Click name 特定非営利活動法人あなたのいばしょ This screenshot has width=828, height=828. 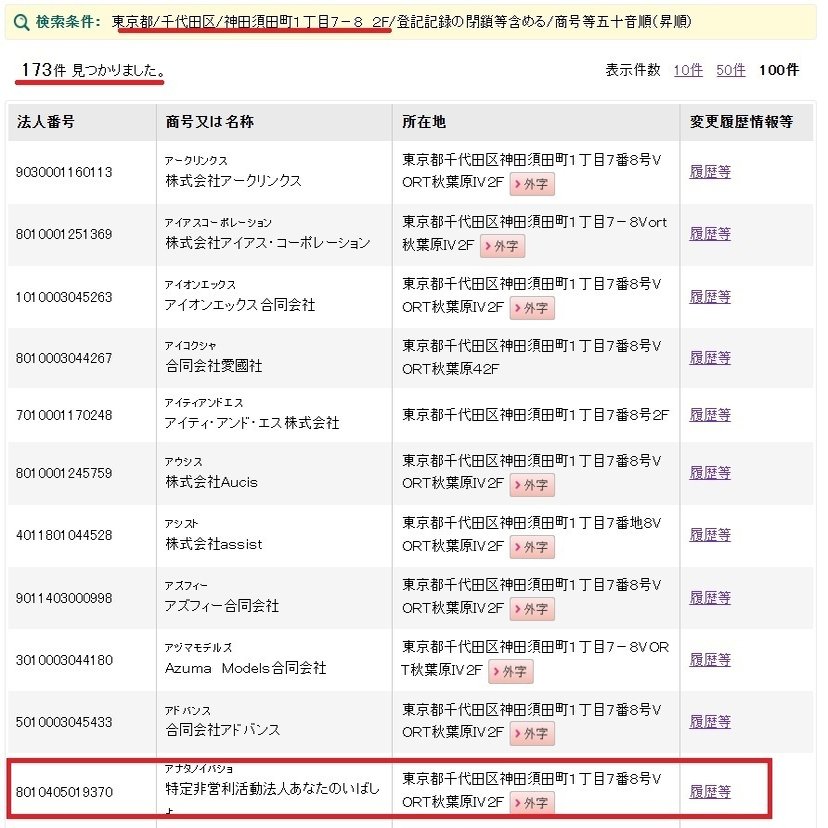(x=272, y=797)
